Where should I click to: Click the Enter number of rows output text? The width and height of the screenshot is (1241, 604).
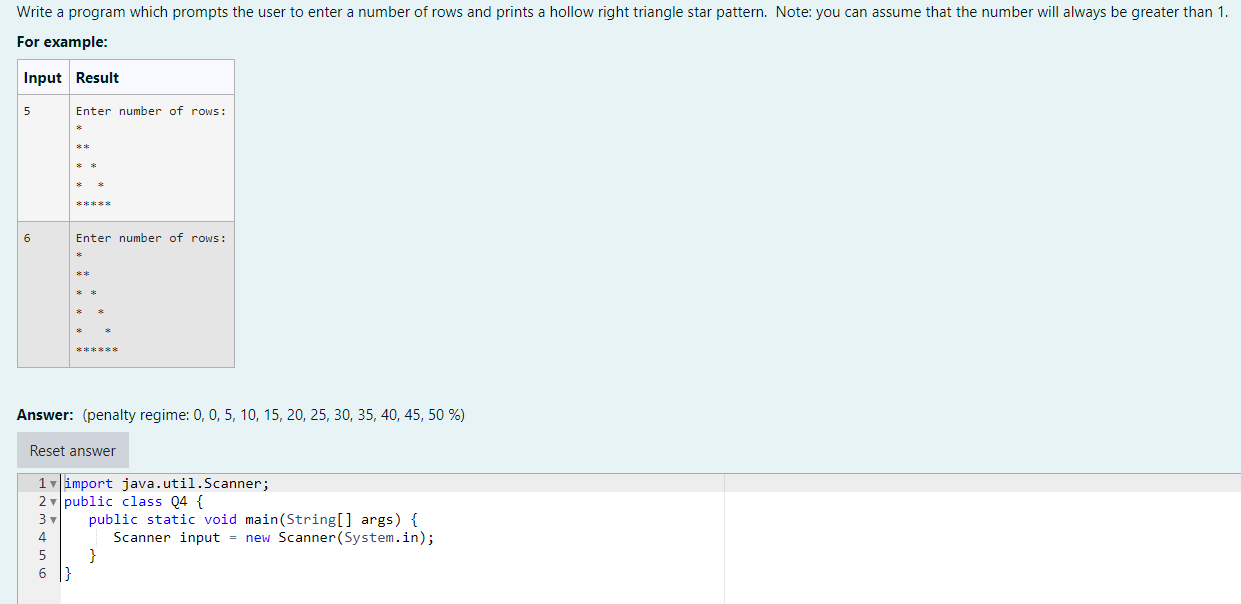click(x=151, y=111)
